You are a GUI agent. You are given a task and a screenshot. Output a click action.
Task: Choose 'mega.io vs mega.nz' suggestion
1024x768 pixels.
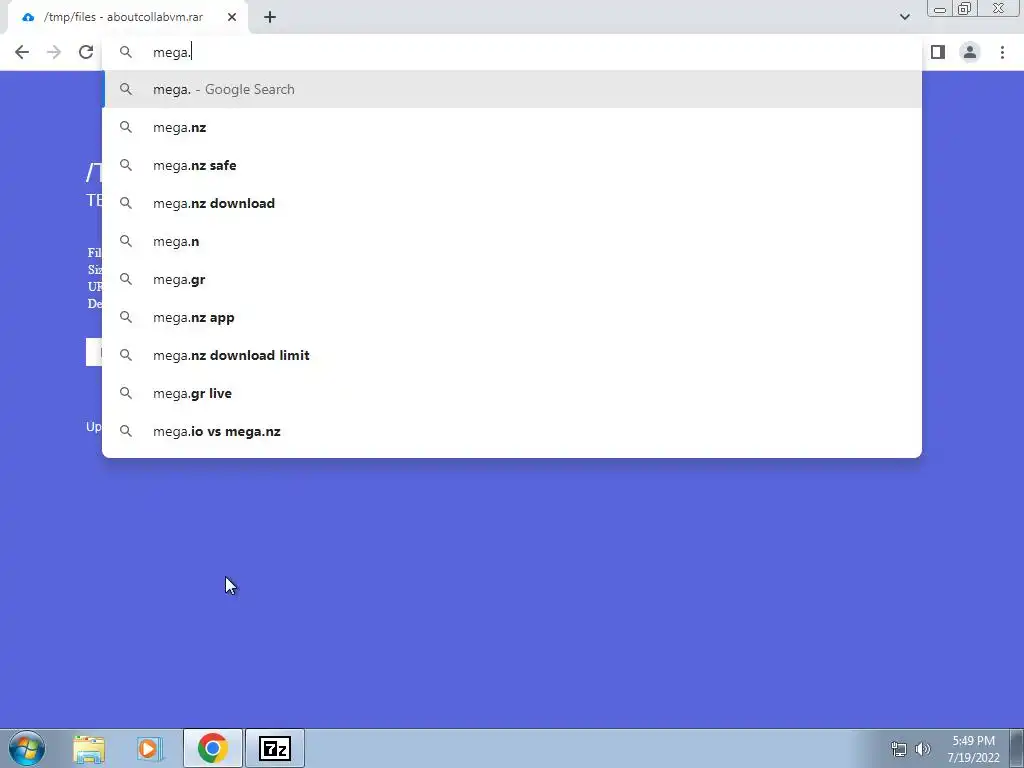coord(512,431)
